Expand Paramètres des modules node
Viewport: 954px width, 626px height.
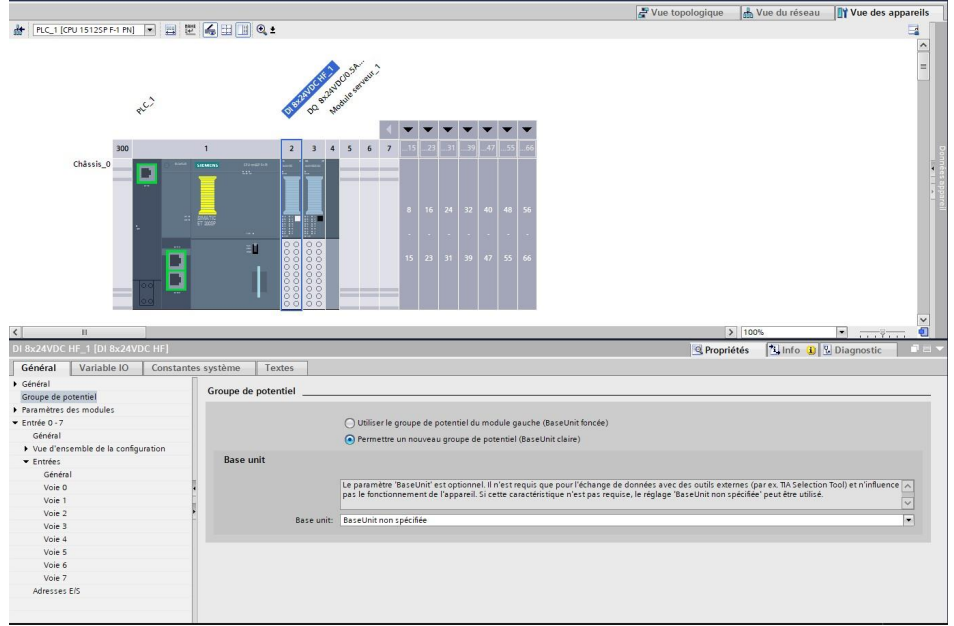[x=15, y=410]
